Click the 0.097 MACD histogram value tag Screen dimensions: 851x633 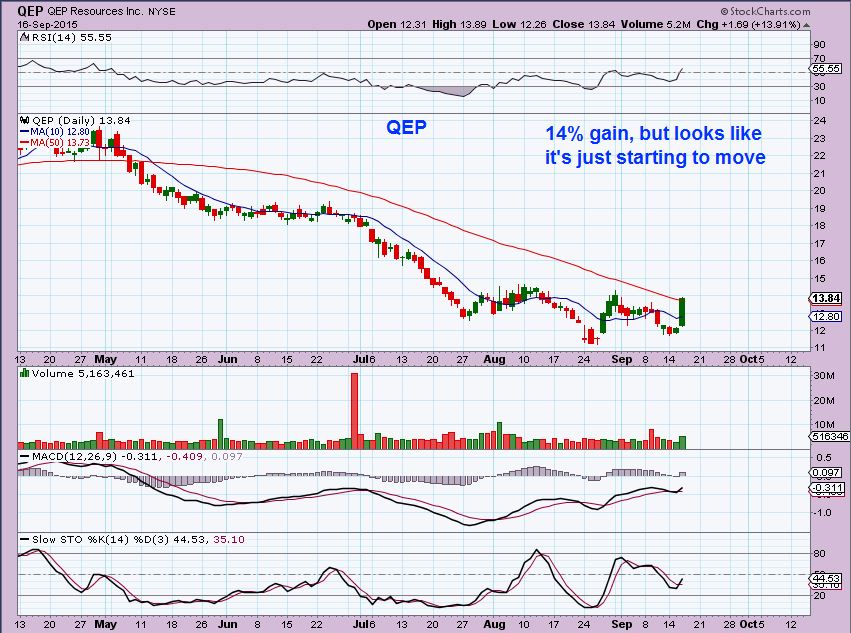827,473
